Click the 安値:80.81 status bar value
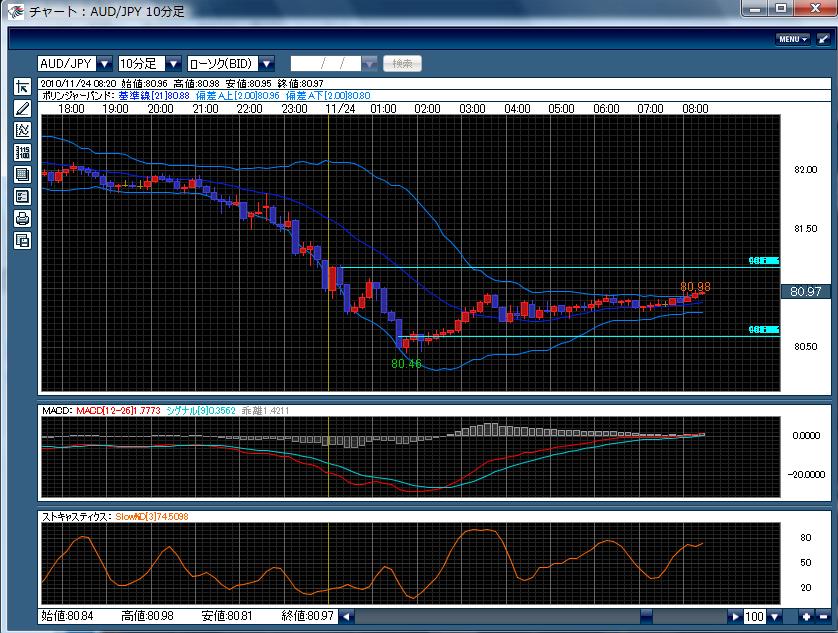The image size is (838, 633). coord(227,616)
